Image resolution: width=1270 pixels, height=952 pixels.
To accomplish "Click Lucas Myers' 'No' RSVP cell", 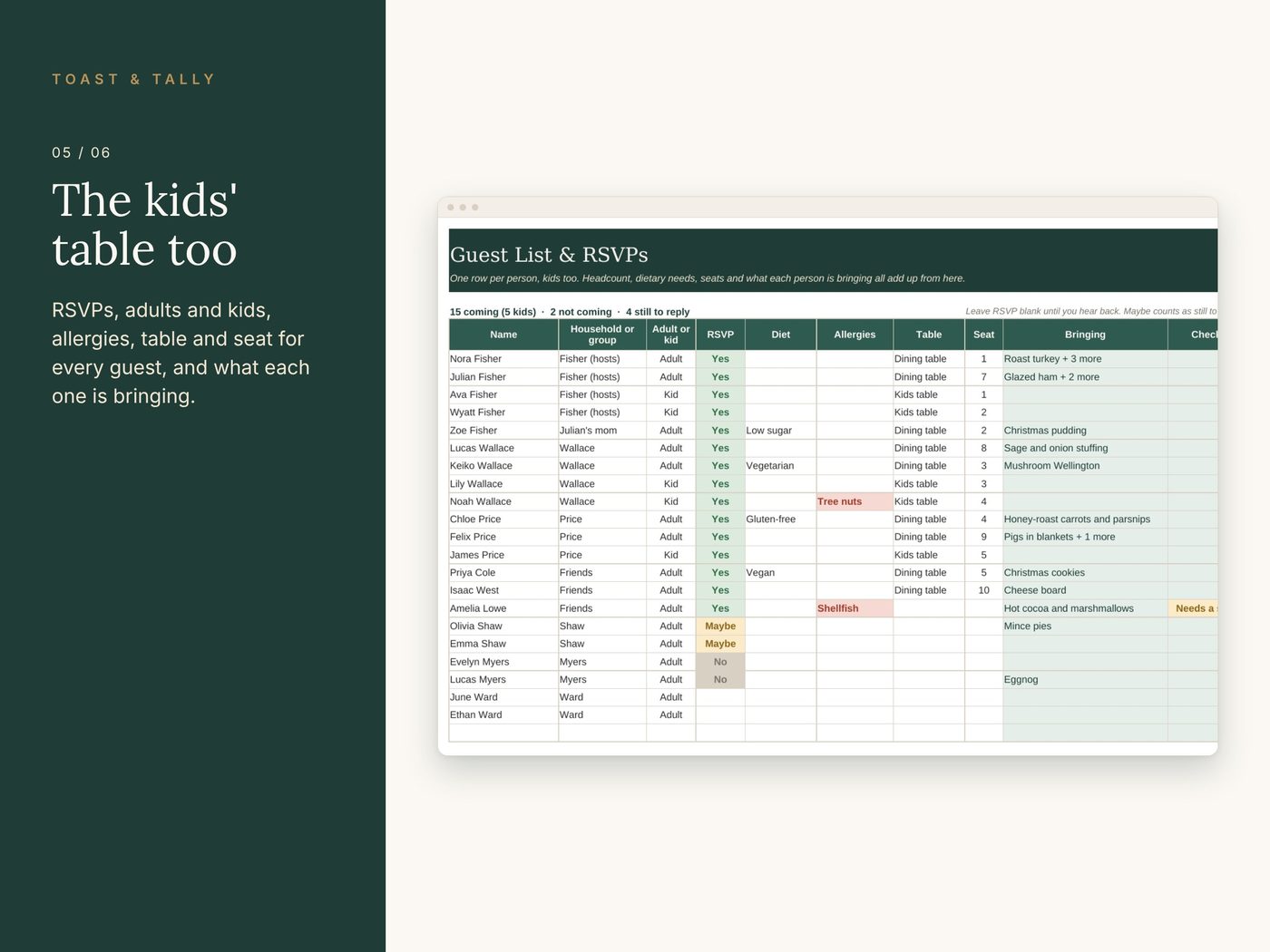I will point(720,680).
